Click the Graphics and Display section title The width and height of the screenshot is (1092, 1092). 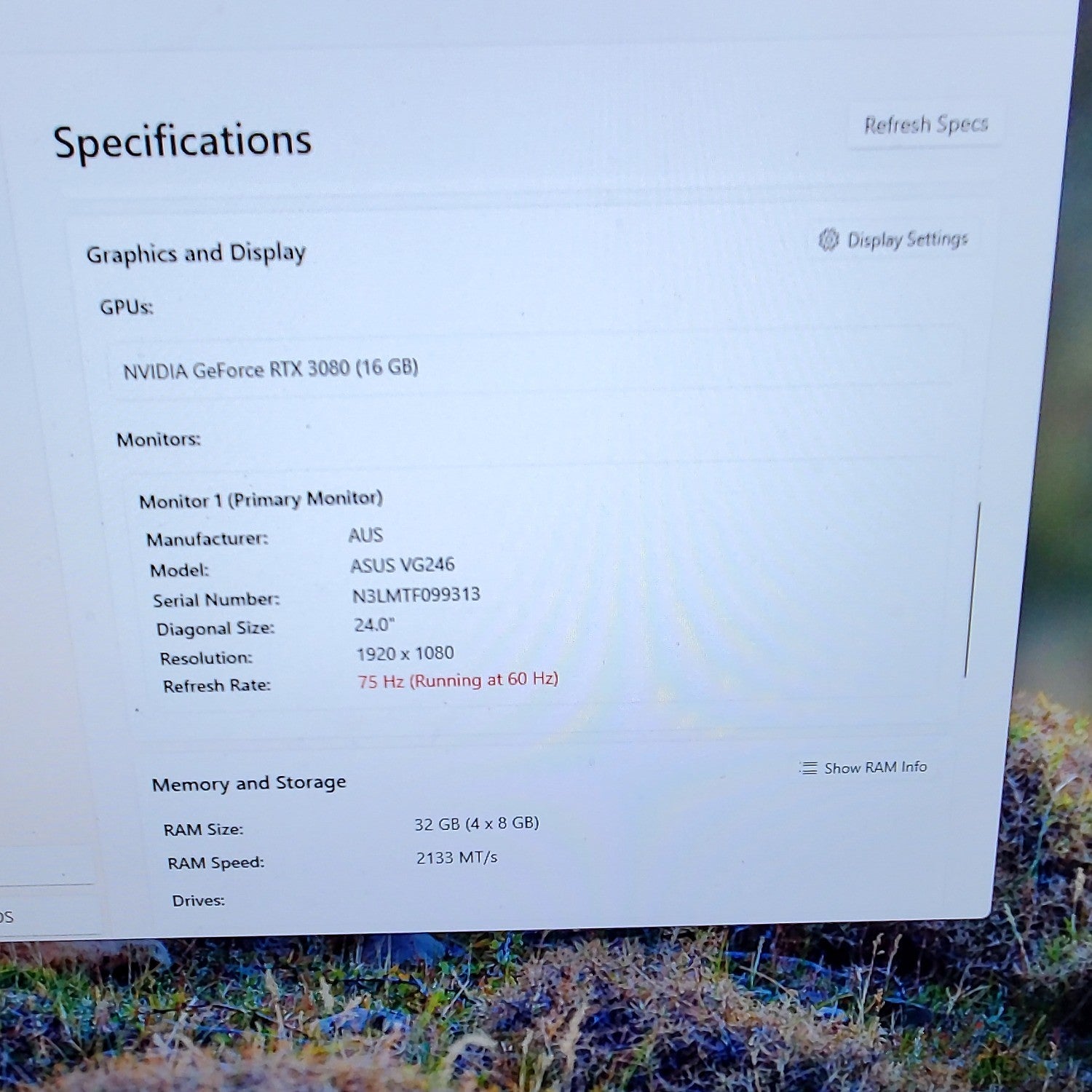coord(196,253)
